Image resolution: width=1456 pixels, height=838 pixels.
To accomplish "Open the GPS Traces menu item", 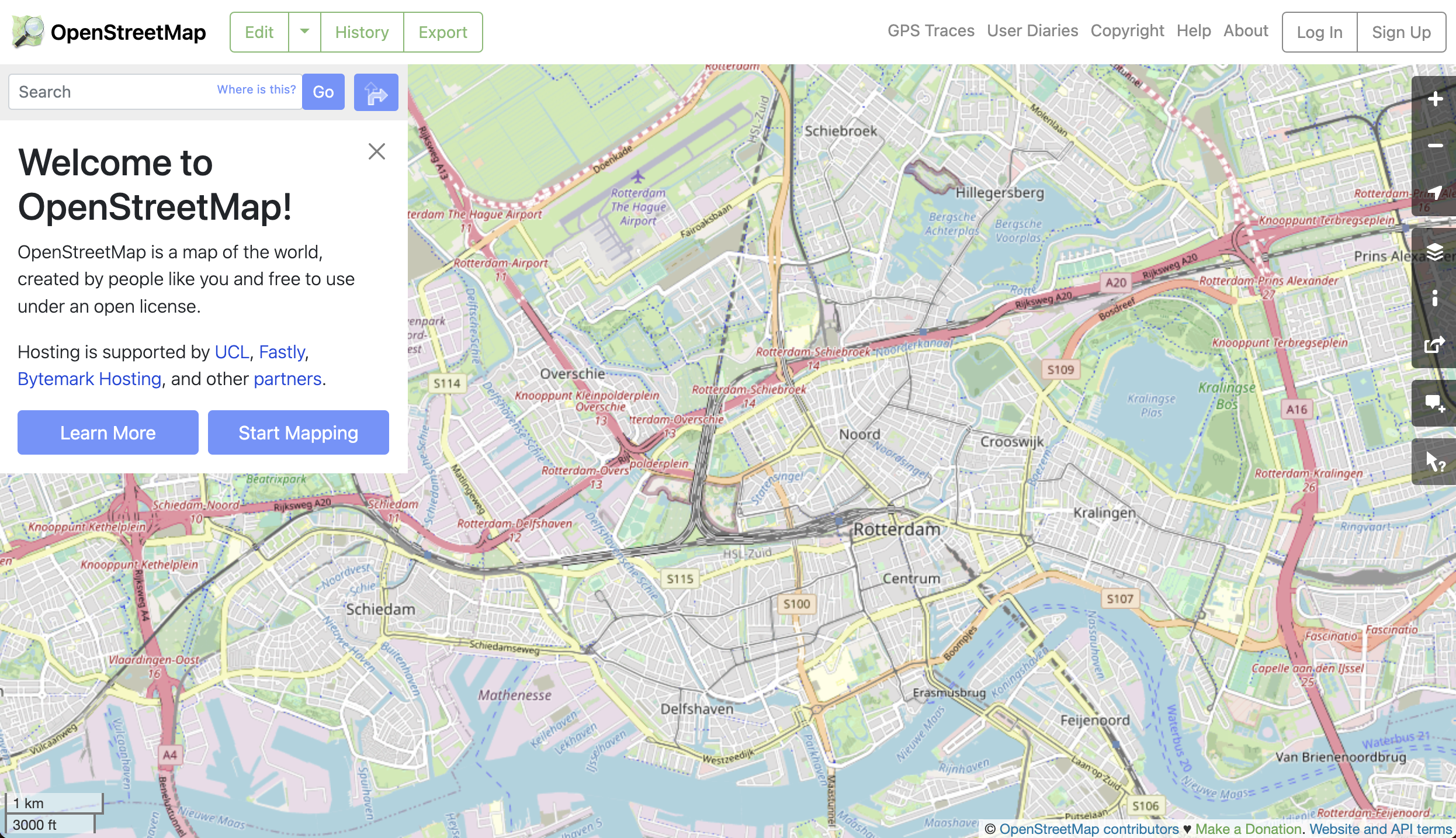I will point(931,30).
